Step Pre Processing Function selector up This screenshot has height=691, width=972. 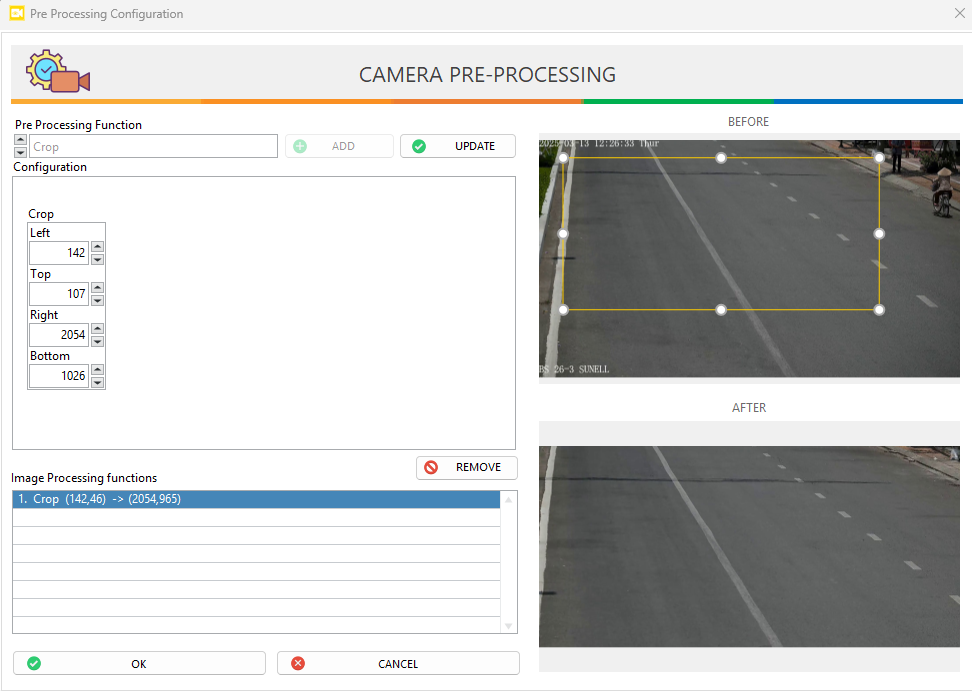point(21,141)
